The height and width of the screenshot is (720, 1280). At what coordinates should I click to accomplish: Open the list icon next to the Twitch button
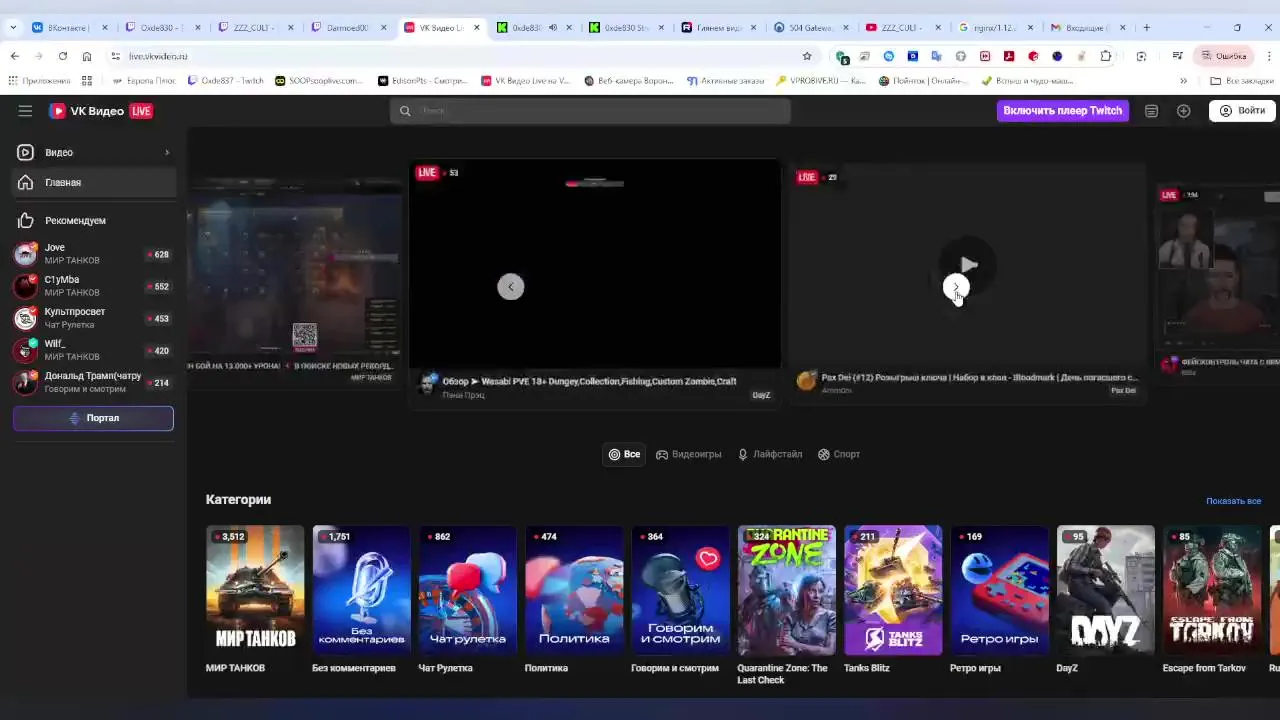1151,111
